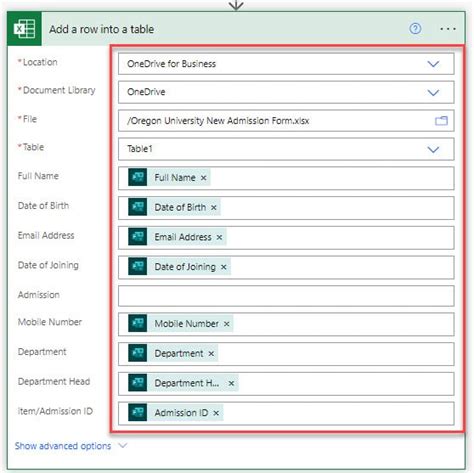This screenshot has height=473, width=474.
Task: Click inside the Mobile Number field after the token
Action: (343, 324)
